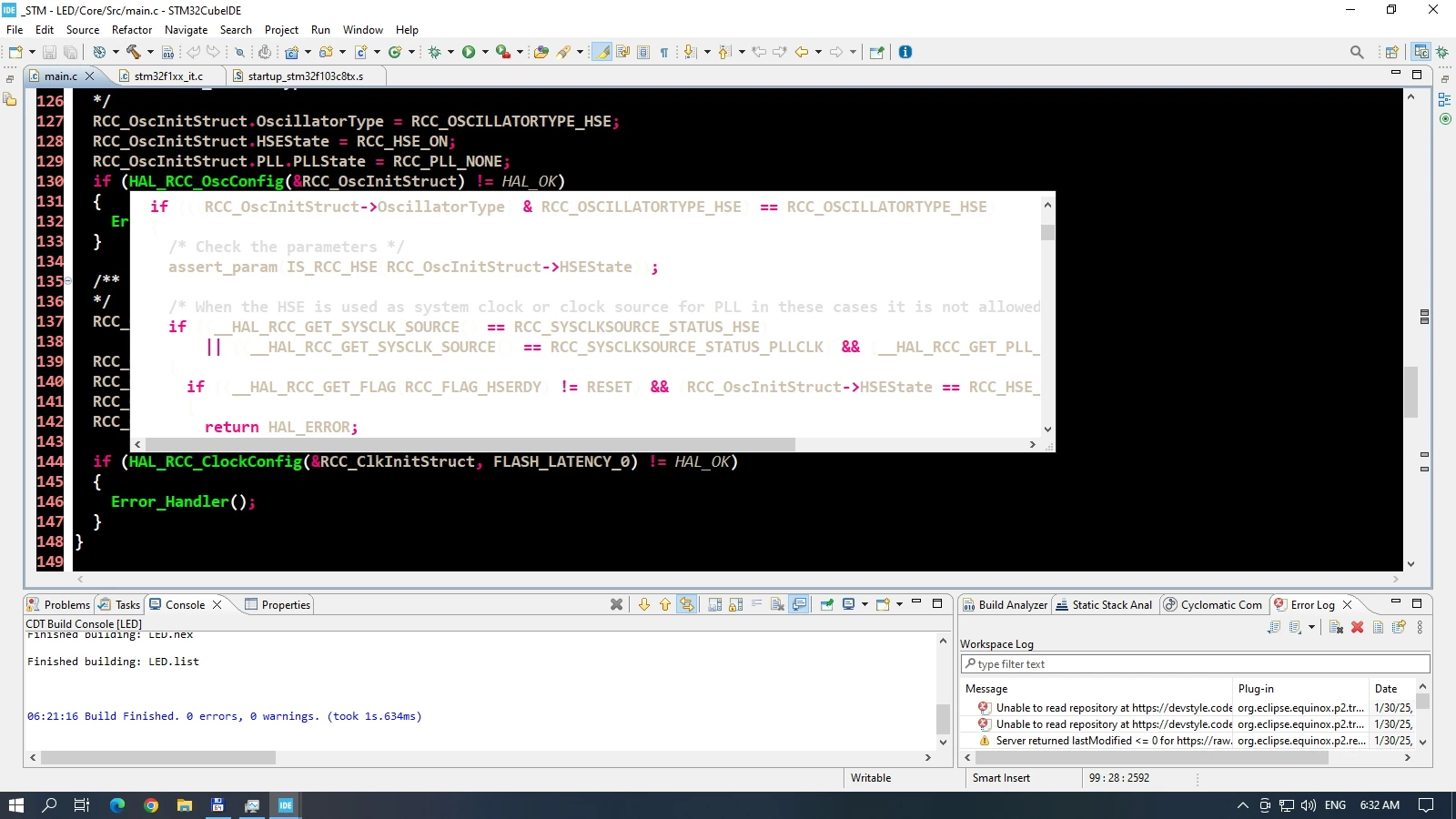Open the Project menu

281,30
